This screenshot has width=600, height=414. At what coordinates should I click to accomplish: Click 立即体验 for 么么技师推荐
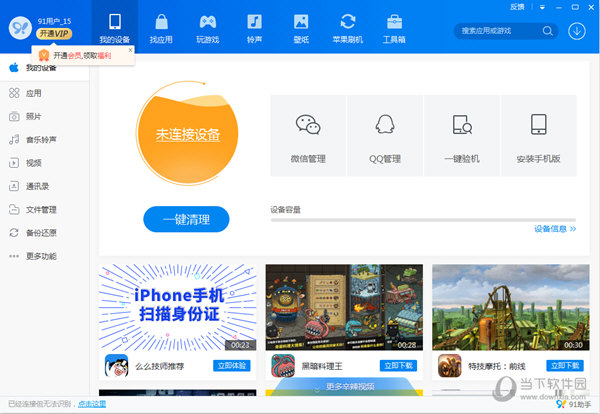click(x=232, y=365)
